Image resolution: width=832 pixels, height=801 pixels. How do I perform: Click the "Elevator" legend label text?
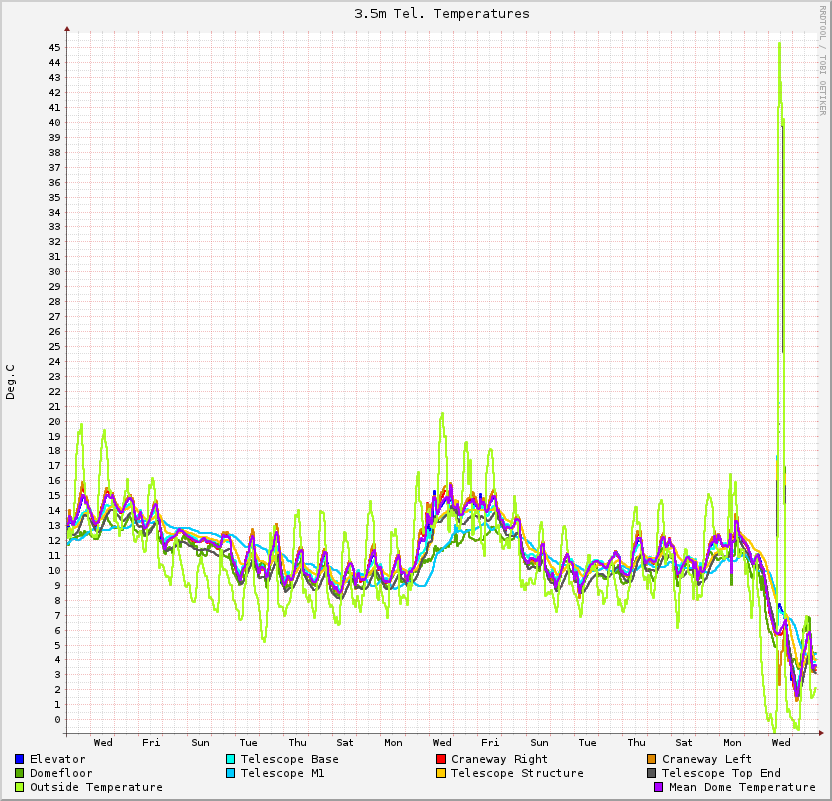click(57, 759)
